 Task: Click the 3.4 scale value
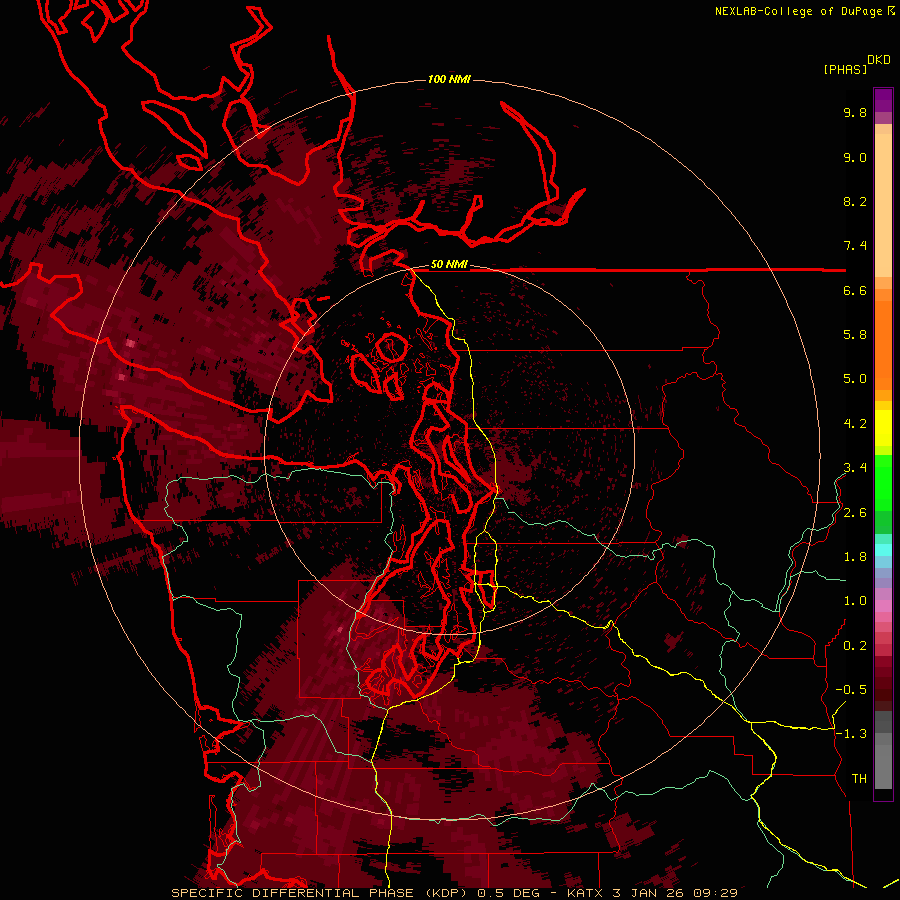point(855,468)
